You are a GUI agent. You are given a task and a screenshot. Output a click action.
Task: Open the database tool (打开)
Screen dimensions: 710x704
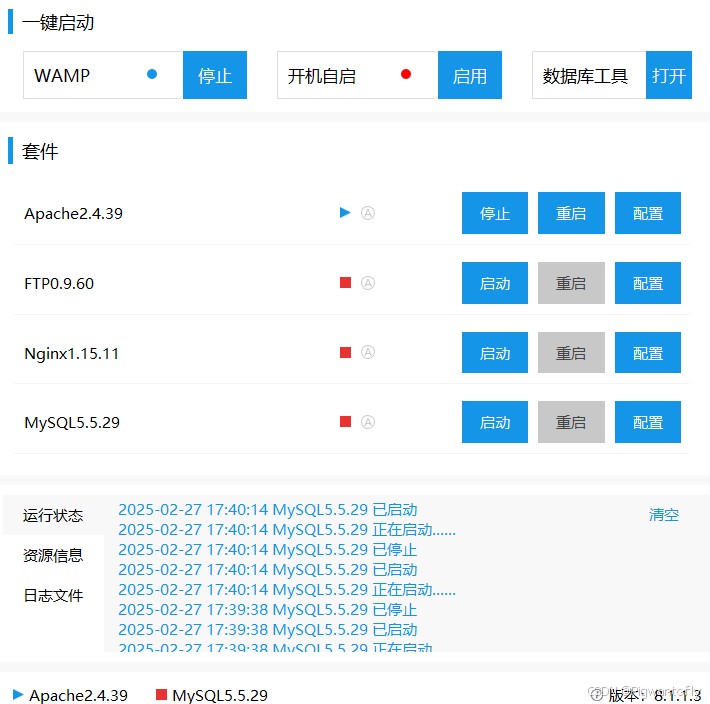point(668,75)
